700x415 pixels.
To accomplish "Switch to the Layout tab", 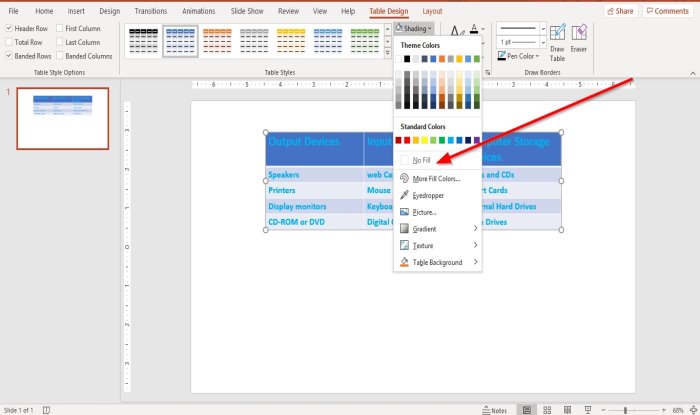I will (432, 11).
